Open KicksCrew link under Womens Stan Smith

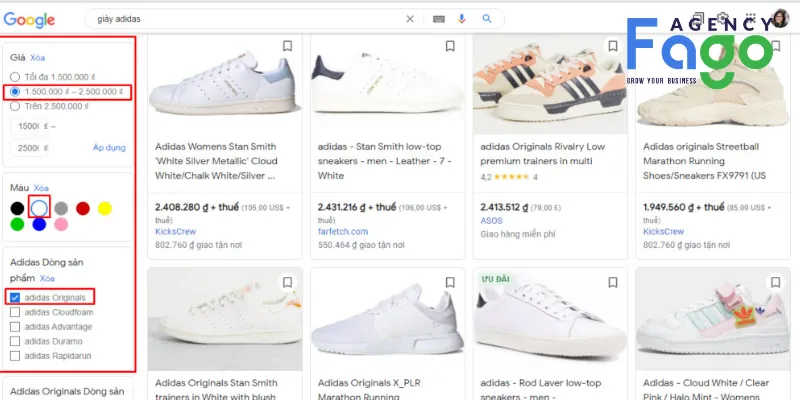(x=176, y=232)
